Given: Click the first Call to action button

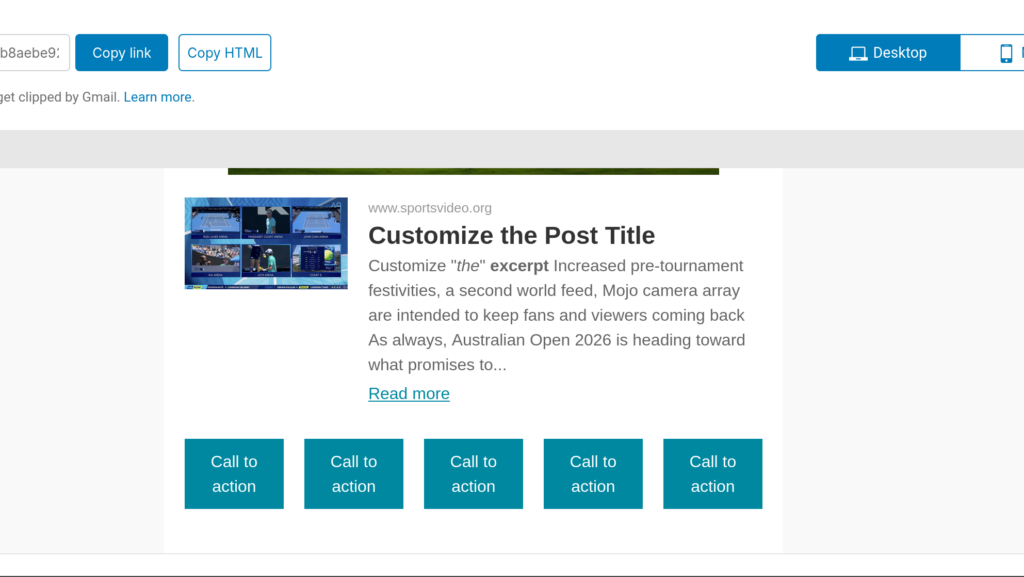Looking at the screenshot, I should pyautogui.click(x=234, y=474).
